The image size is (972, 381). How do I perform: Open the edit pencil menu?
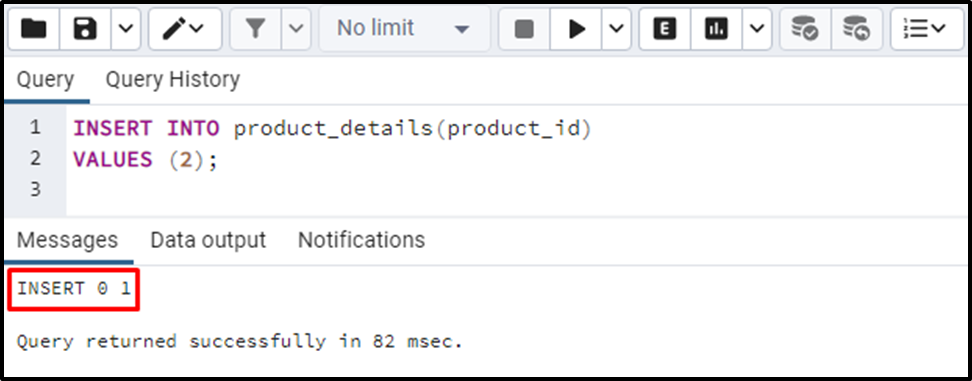[185, 29]
